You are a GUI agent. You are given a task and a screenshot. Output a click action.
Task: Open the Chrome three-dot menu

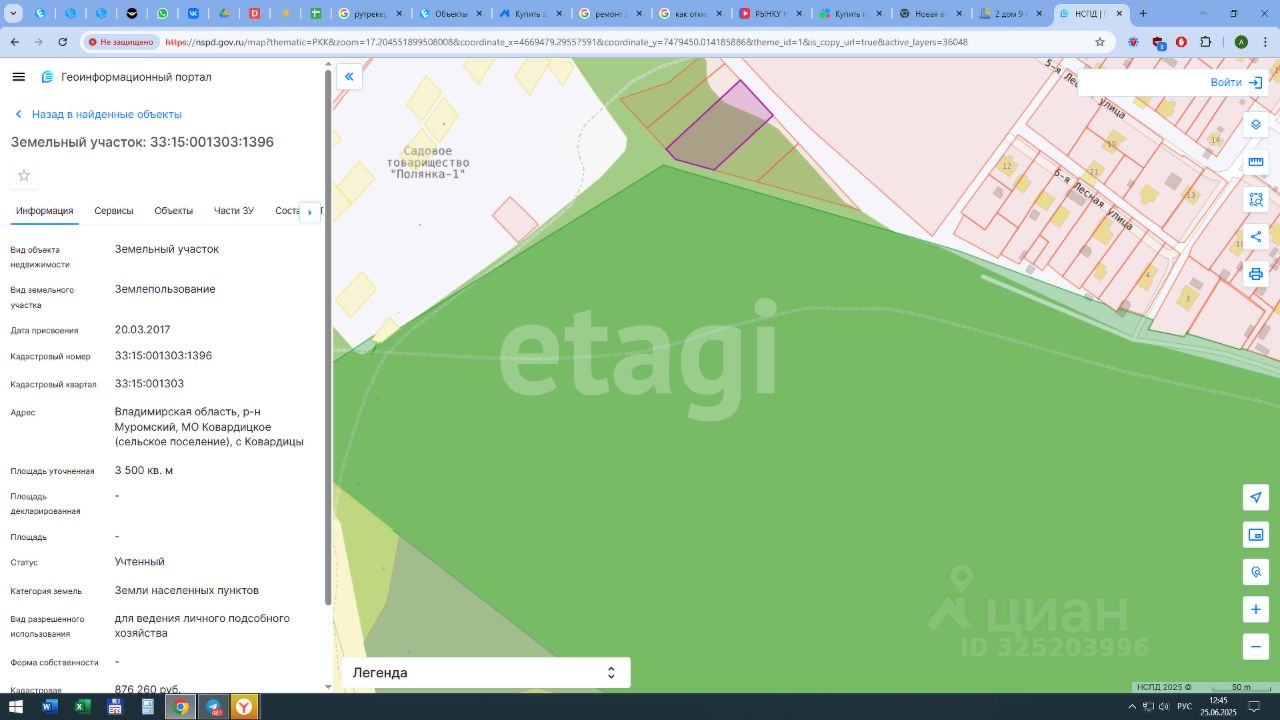point(1264,42)
